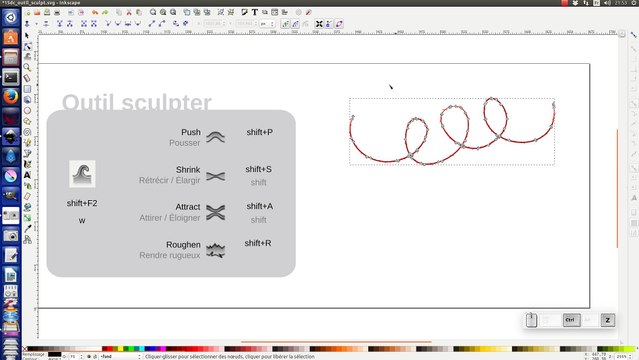Screen dimensions: 639x360
Task: Click the volume icon in system tray
Action: pyautogui.click(x=607, y=3)
